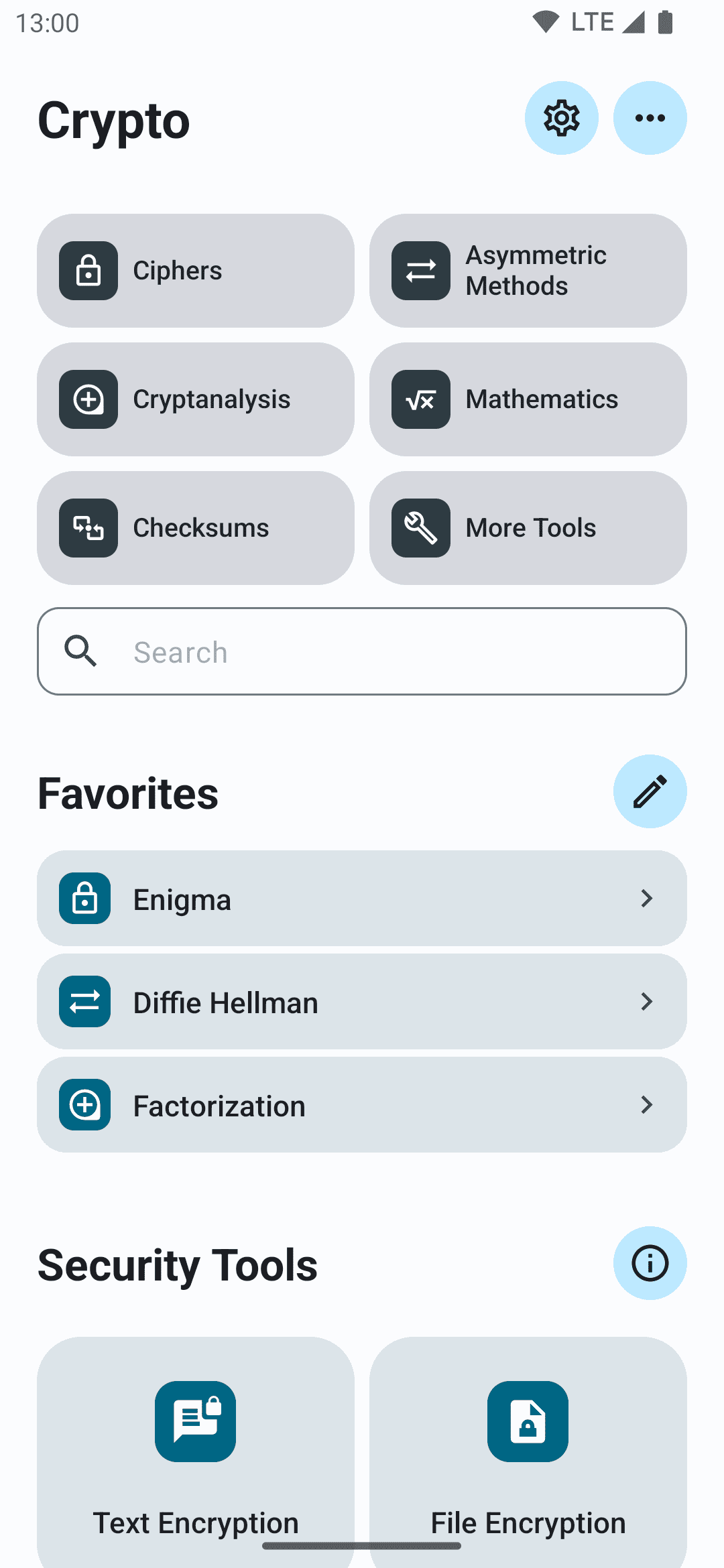
Task: Tap the three-dot more options icon
Action: 650,118
